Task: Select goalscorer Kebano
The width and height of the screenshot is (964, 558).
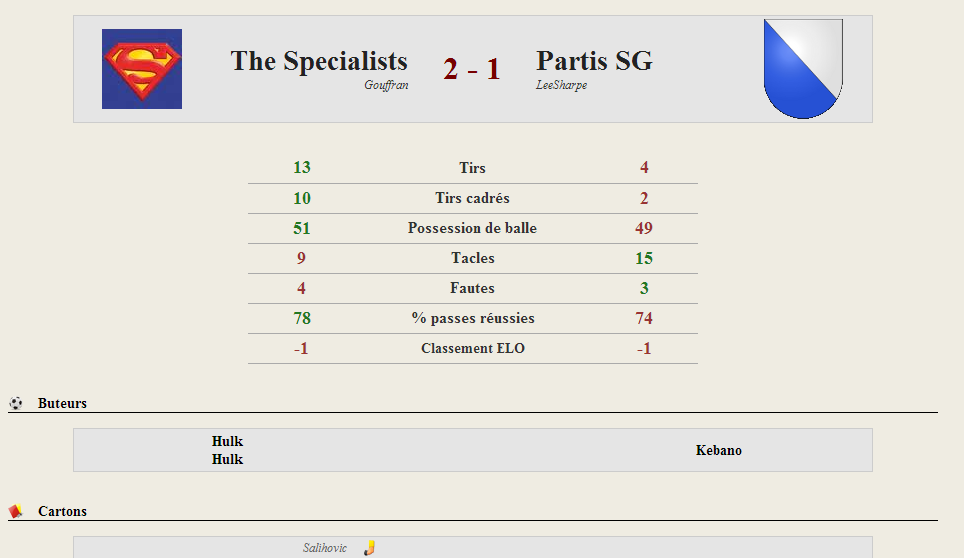Action: coord(719,450)
